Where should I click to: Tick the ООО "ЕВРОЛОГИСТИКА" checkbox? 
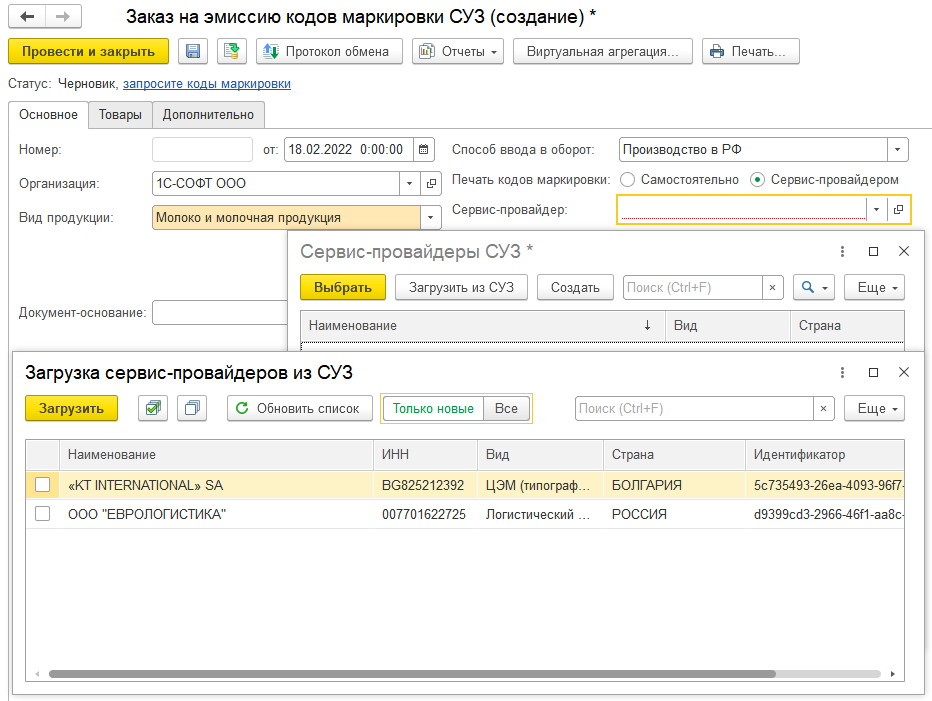pos(42,514)
